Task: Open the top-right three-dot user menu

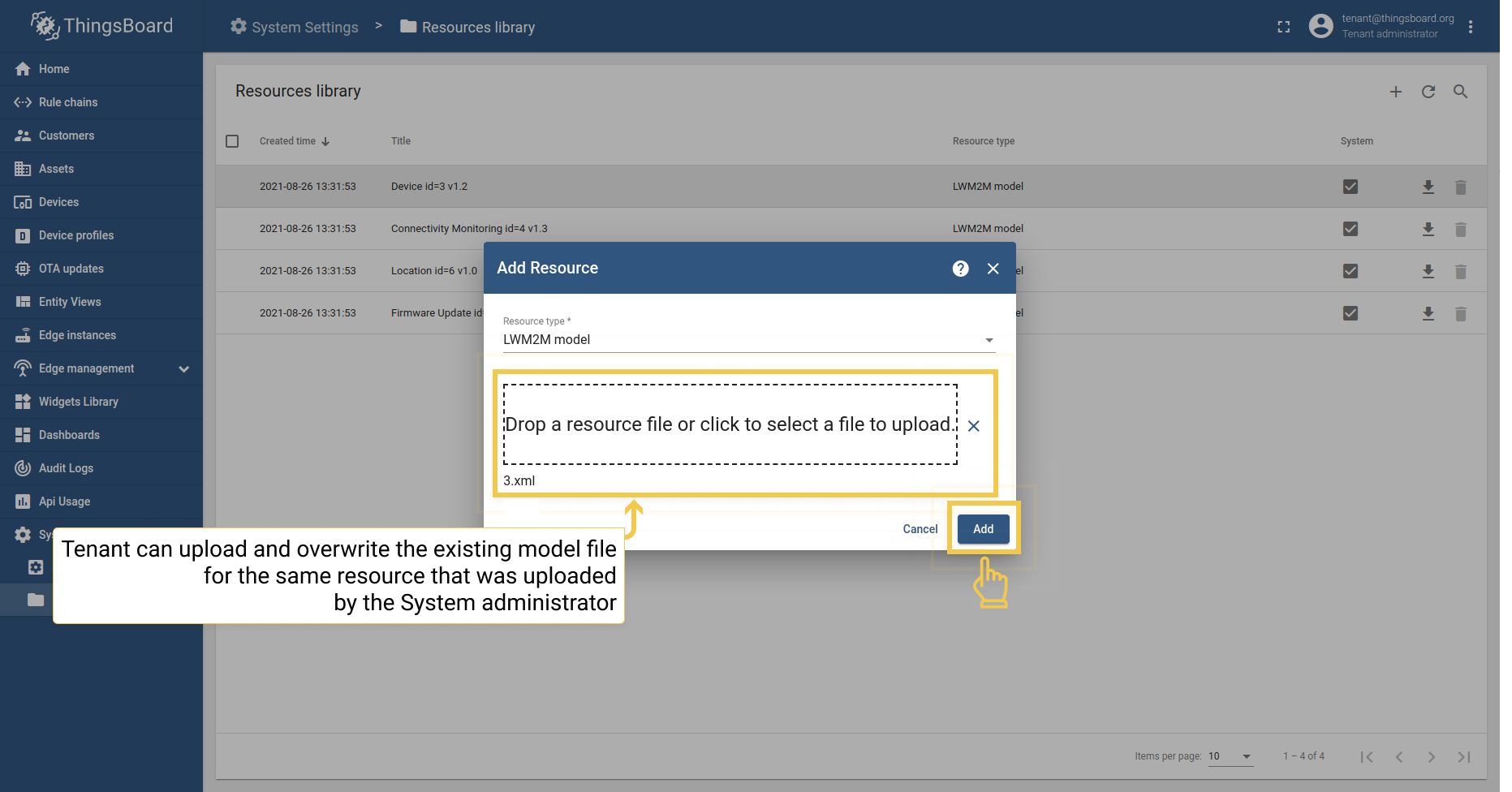Action: (1471, 27)
